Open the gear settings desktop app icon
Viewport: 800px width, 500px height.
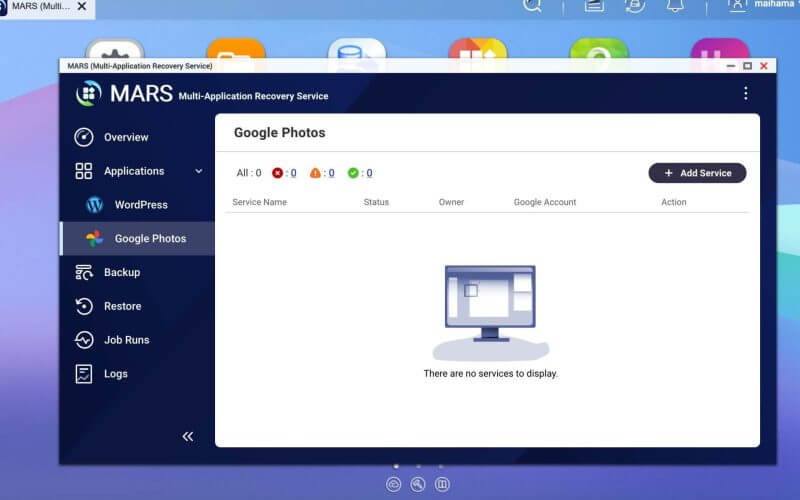[115, 48]
